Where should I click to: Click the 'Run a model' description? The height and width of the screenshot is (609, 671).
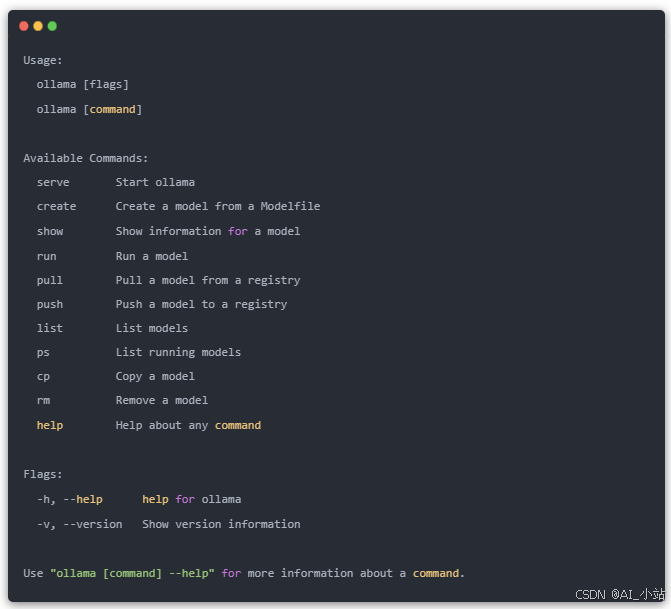click(x=151, y=256)
